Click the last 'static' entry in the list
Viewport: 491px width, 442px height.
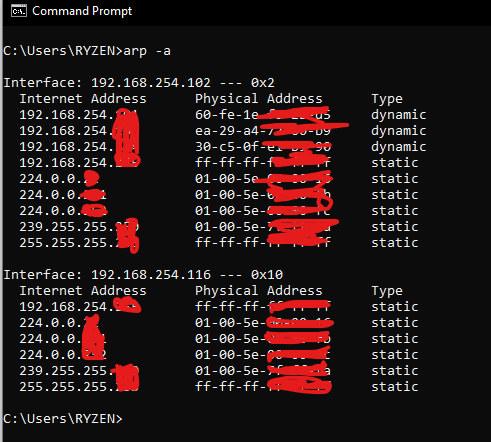click(x=395, y=387)
